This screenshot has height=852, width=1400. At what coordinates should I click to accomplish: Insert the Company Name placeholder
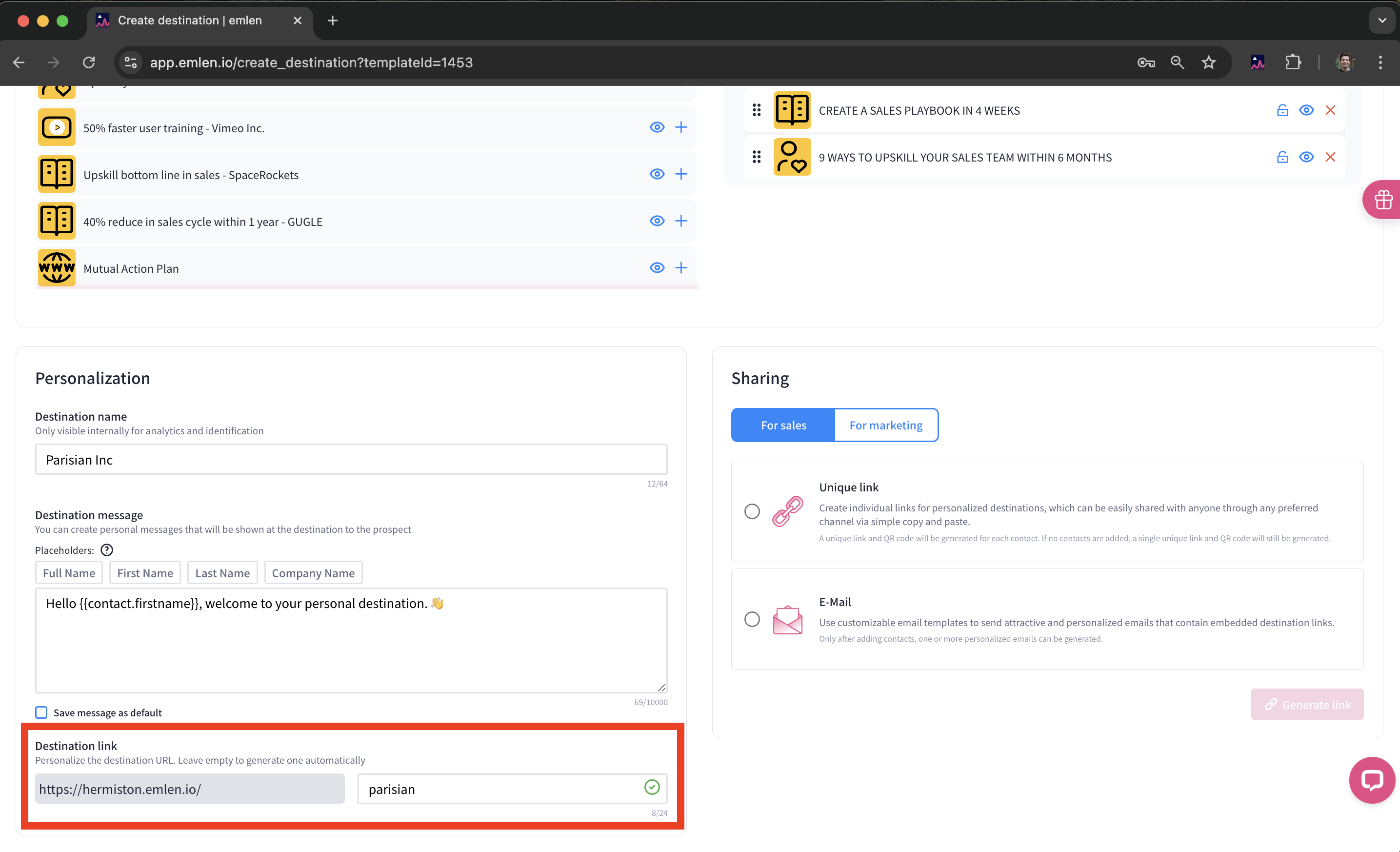click(313, 573)
